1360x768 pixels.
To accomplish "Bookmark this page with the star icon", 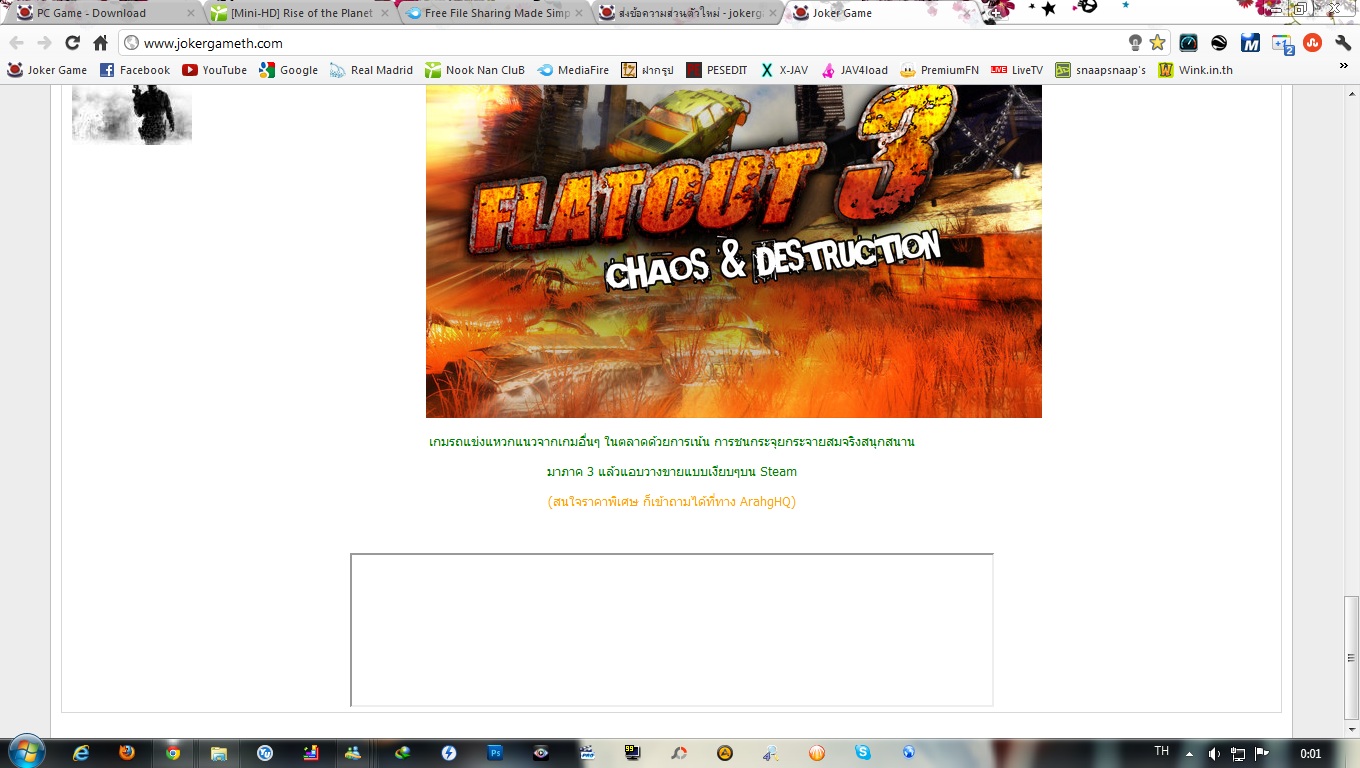I will coord(1157,43).
